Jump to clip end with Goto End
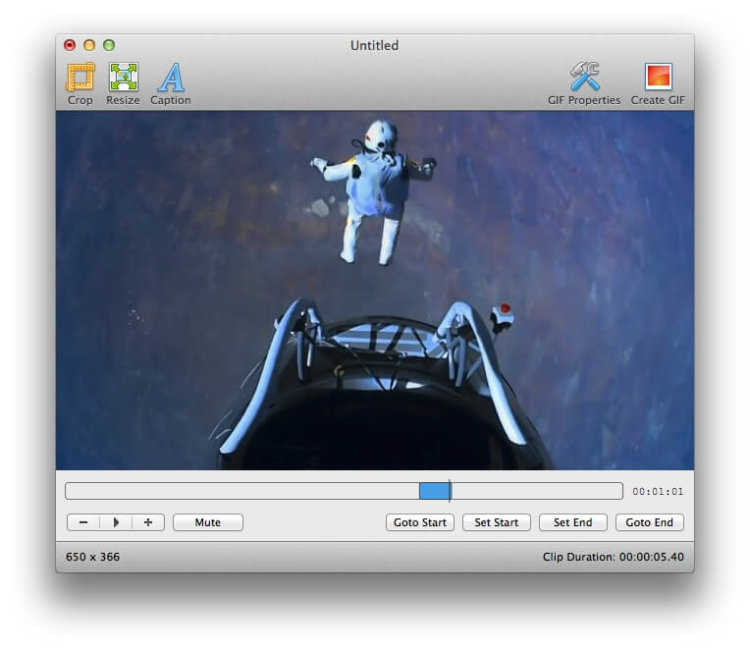750x650 pixels. (650, 522)
